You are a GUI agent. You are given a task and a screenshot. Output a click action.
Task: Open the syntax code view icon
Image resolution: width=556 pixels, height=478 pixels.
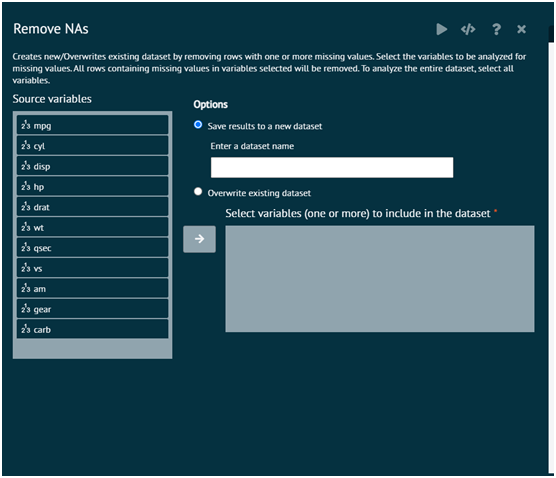(x=468, y=29)
